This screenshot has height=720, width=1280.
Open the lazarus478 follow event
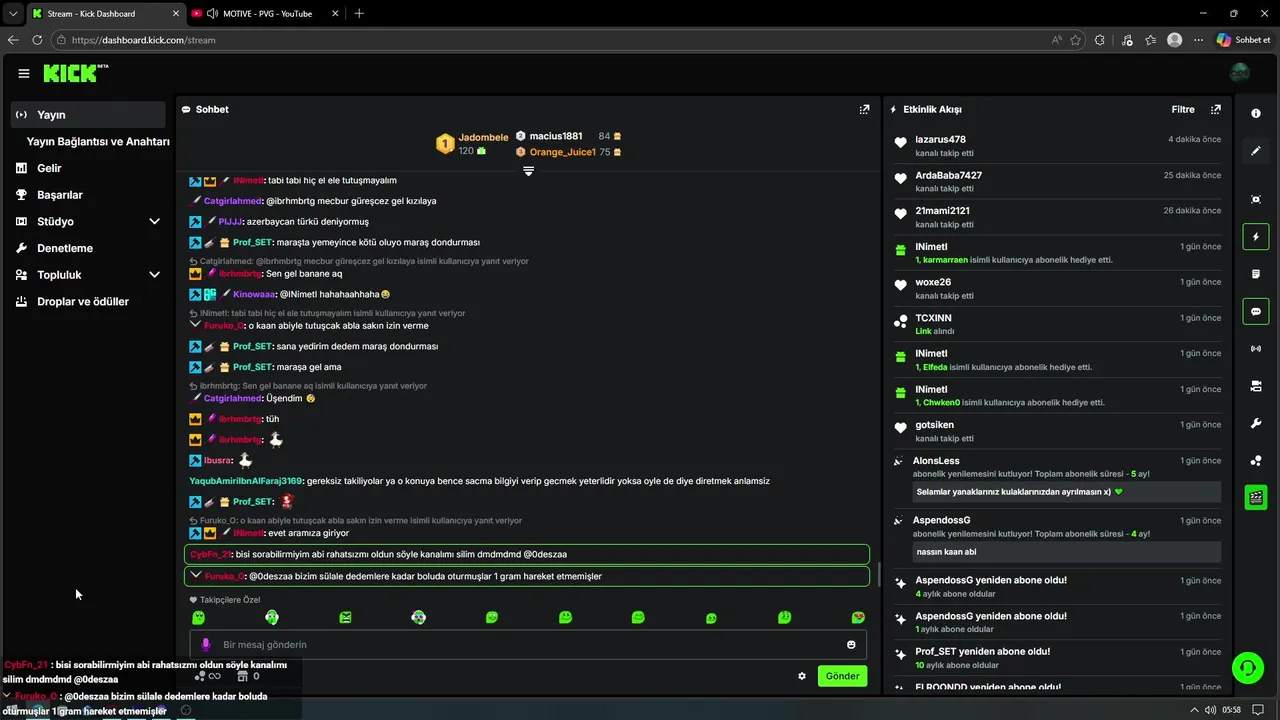1057,146
